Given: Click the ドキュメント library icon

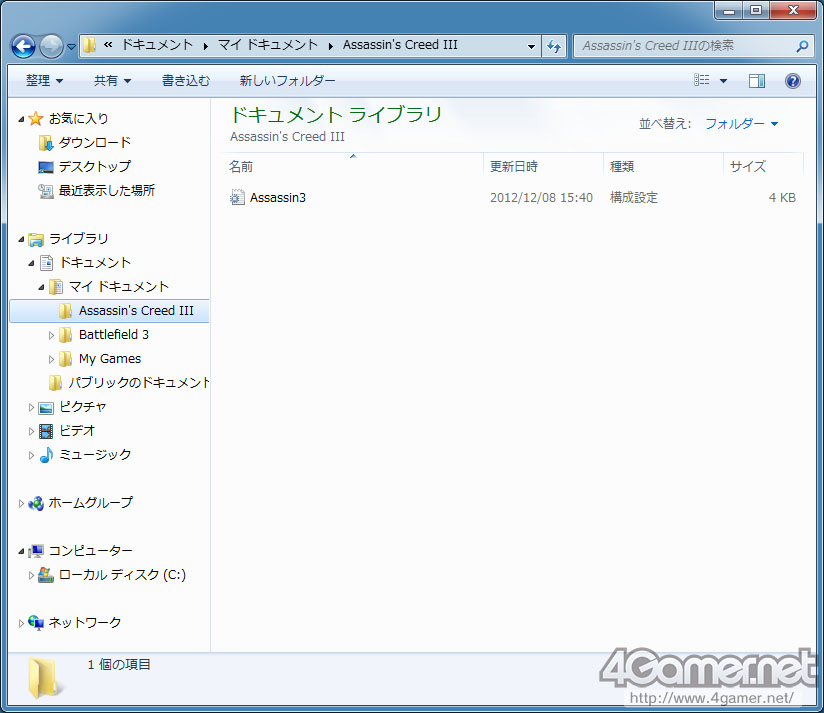Looking at the screenshot, I should pyautogui.click(x=47, y=263).
